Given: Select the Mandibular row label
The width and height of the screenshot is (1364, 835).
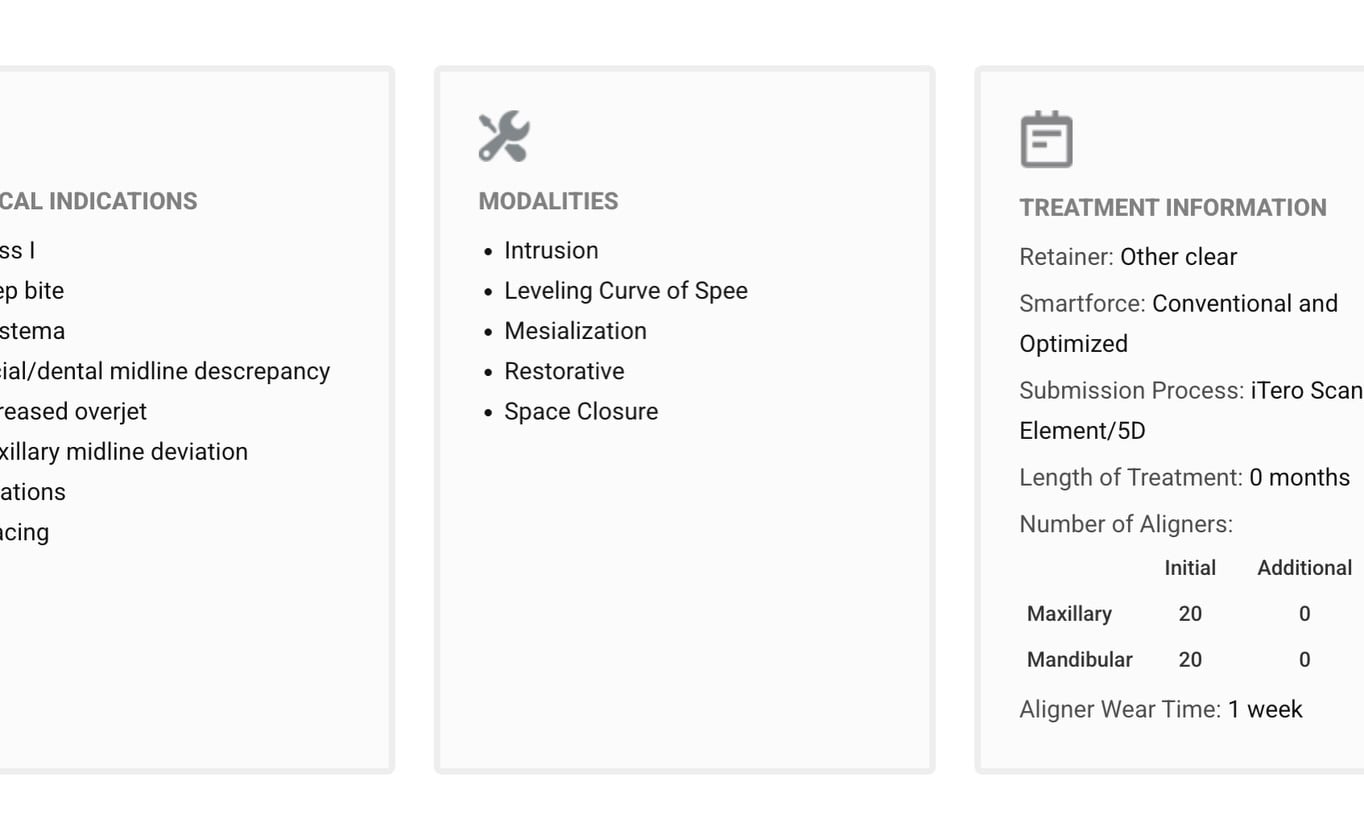Looking at the screenshot, I should click(x=1080, y=660).
